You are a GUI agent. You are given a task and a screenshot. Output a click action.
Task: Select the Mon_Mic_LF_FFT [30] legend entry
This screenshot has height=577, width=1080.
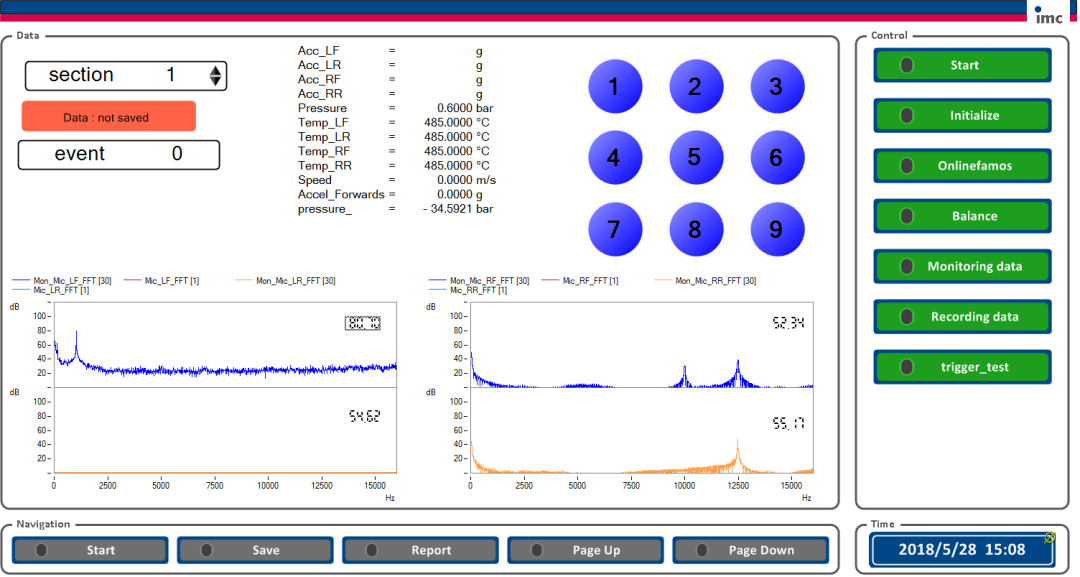click(x=62, y=281)
